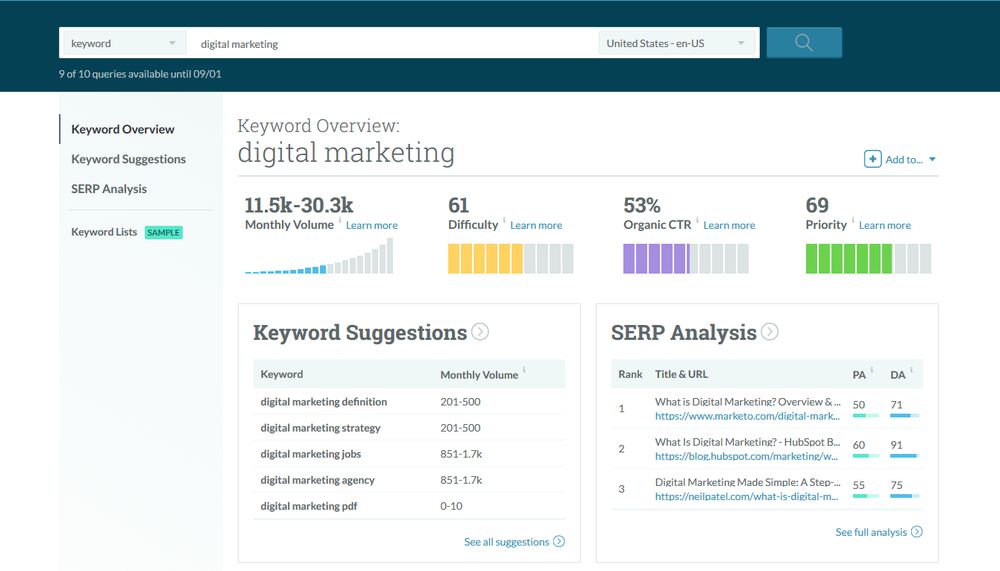Click the See all suggestions link
The width and height of the screenshot is (1000, 571).
point(506,542)
